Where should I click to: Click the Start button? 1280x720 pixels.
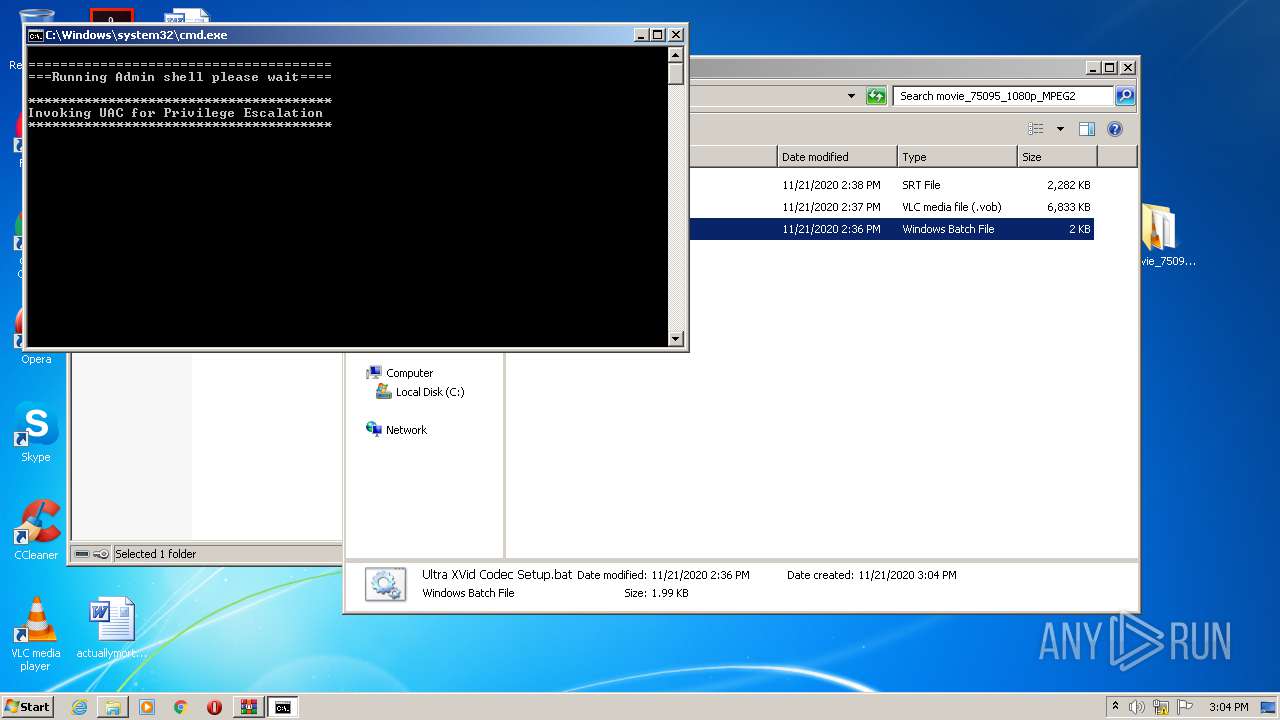tap(28, 707)
